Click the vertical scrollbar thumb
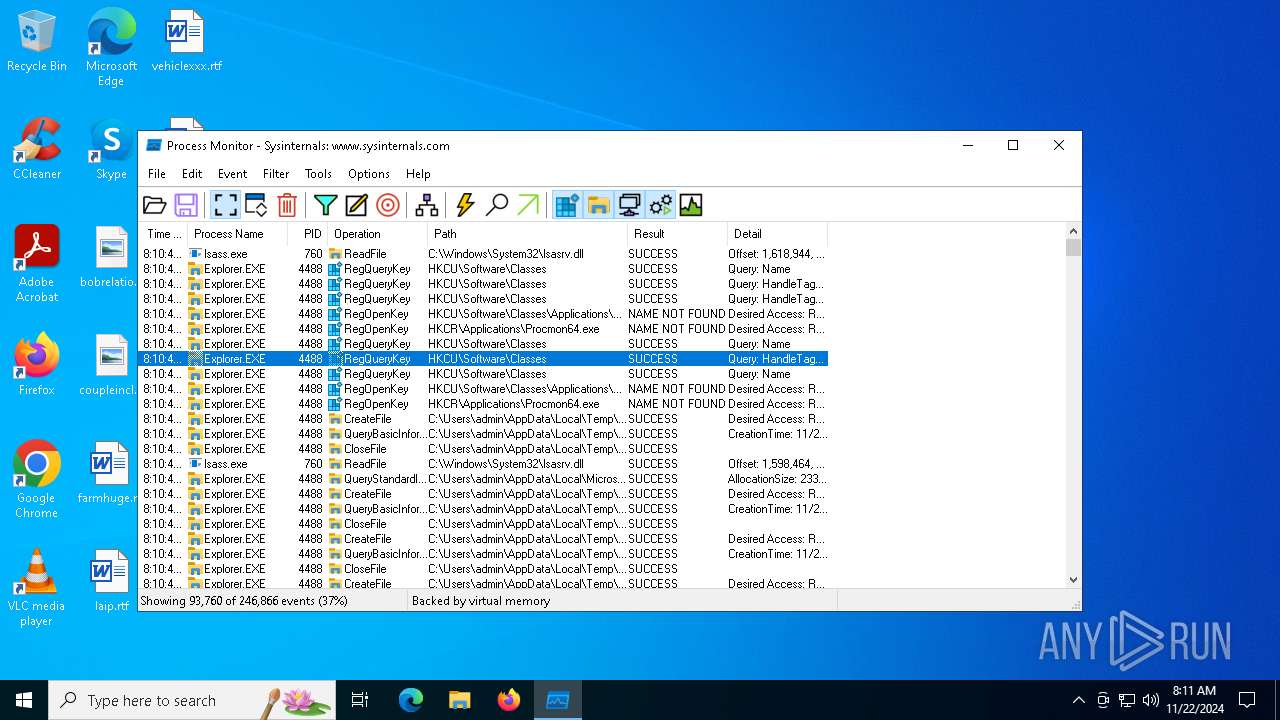1280x720 pixels. 1073,248
